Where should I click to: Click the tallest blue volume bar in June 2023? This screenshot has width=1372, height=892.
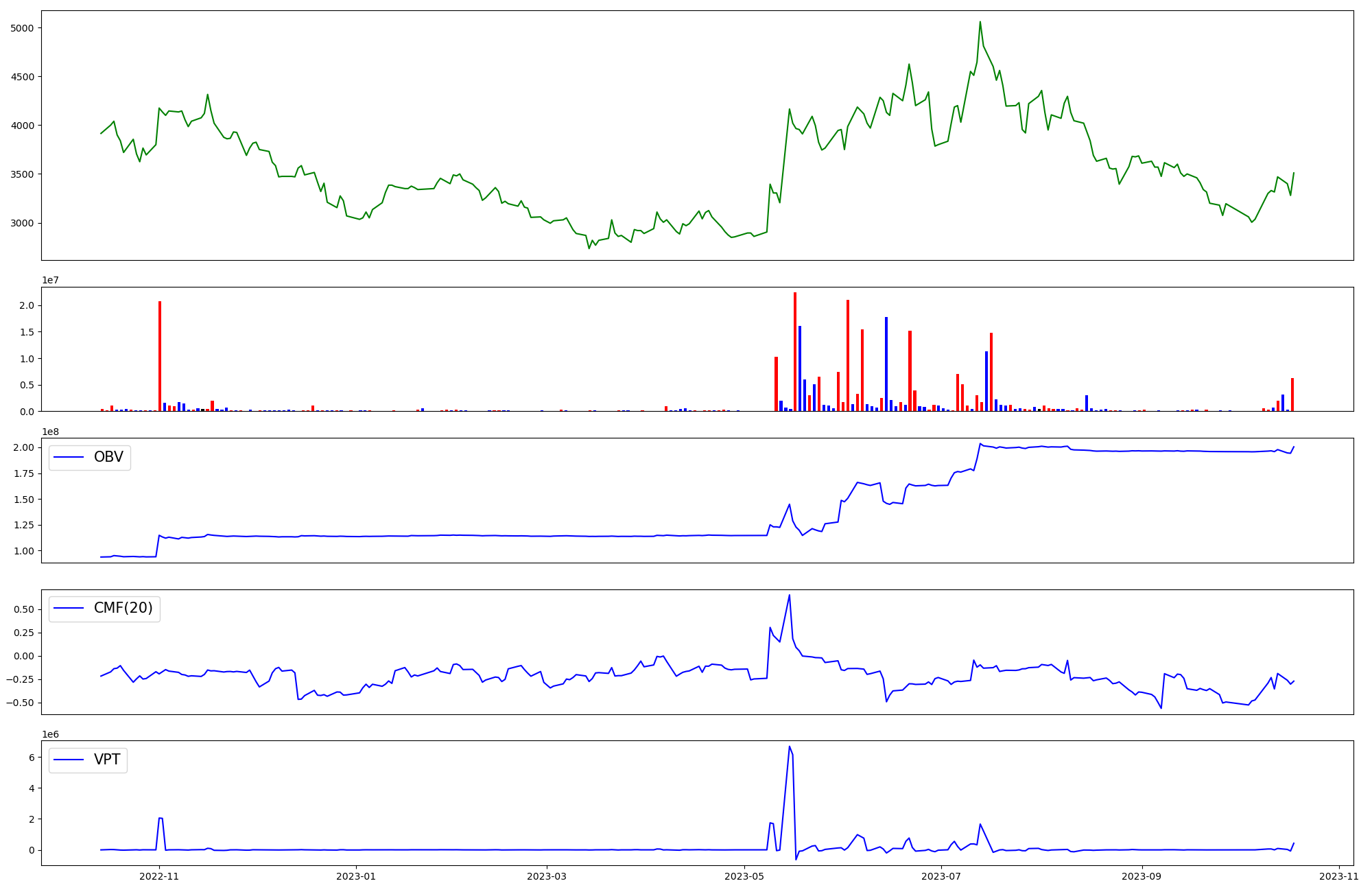click(886, 364)
